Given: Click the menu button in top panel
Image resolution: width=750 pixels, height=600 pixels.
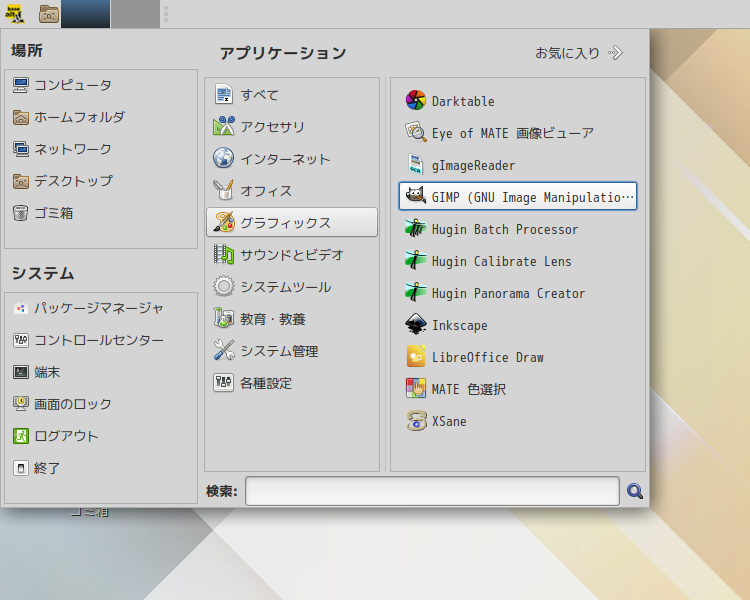Looking at the screenshot, I should point(14,14).
